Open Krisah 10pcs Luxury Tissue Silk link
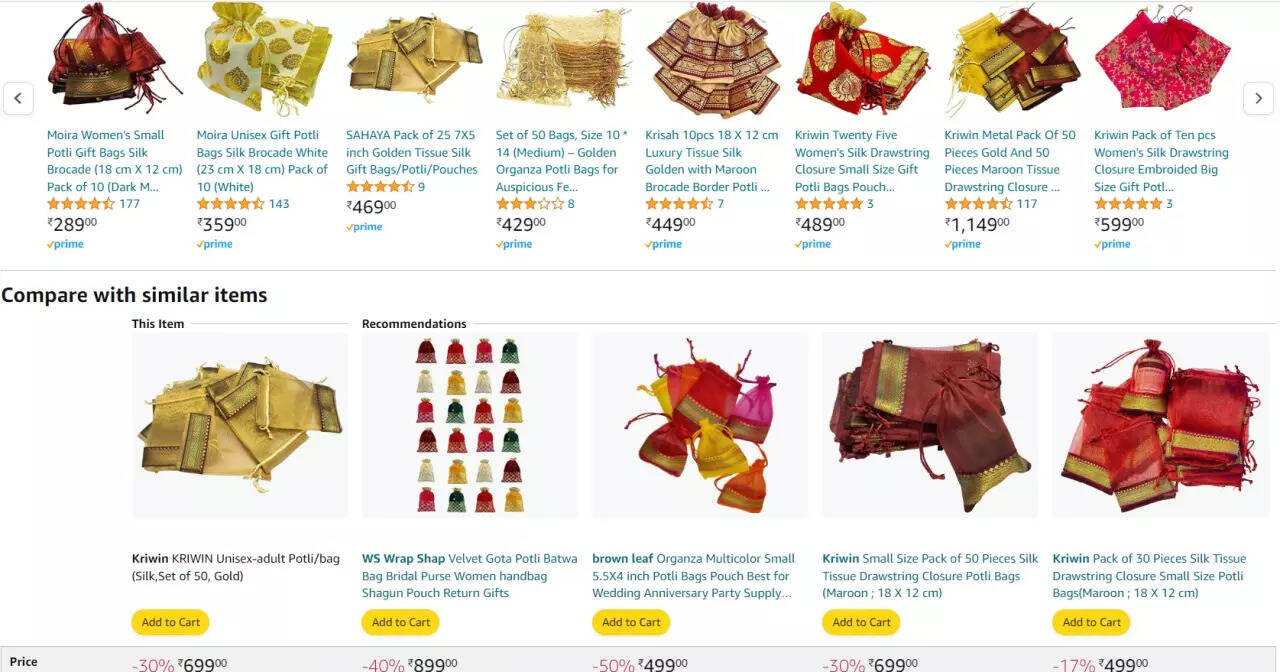Screen dimensions: 1280x672 [711, 161]
